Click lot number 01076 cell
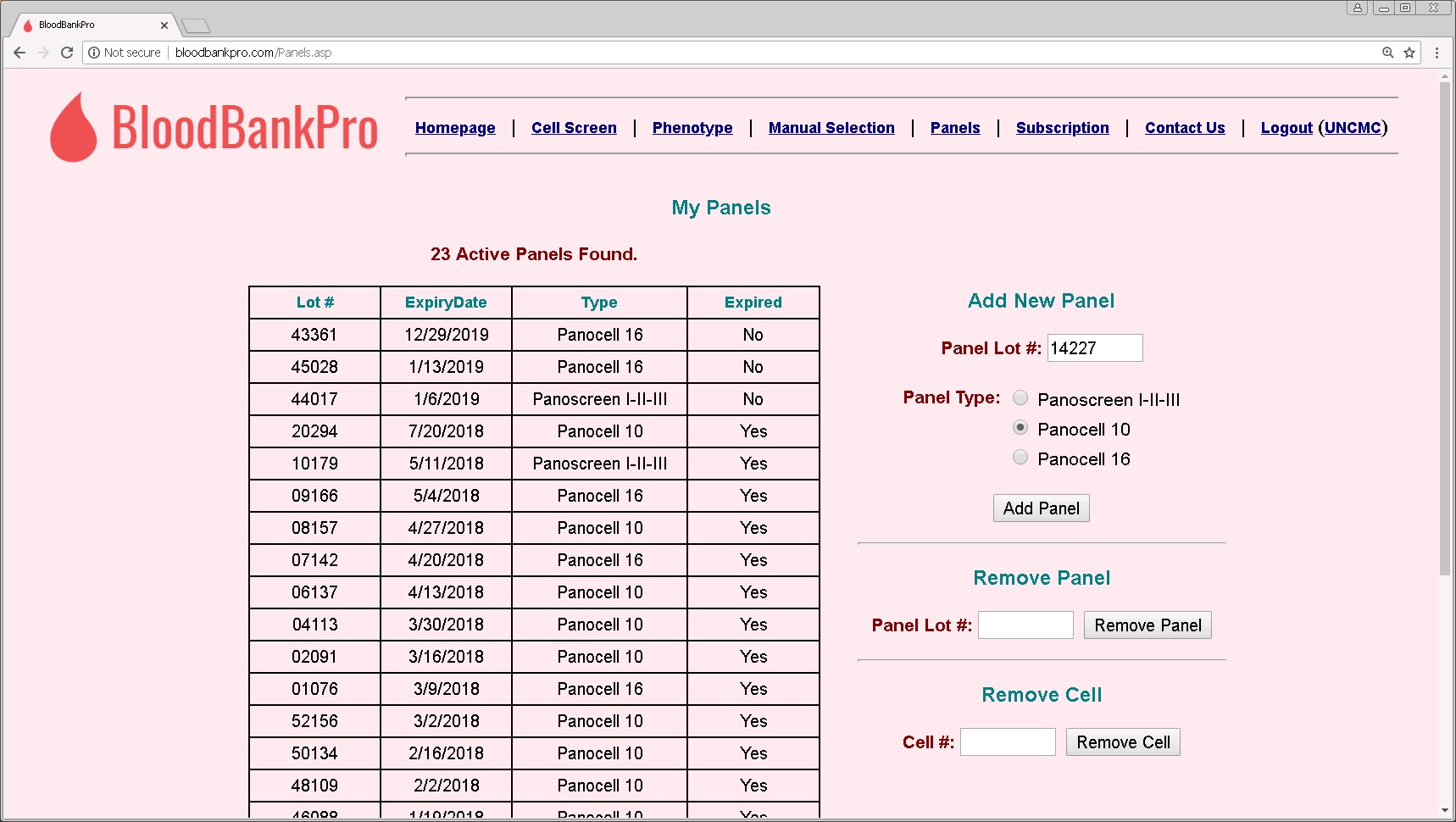This screenshot has width=1456, height=822. [x=315, y=689]
